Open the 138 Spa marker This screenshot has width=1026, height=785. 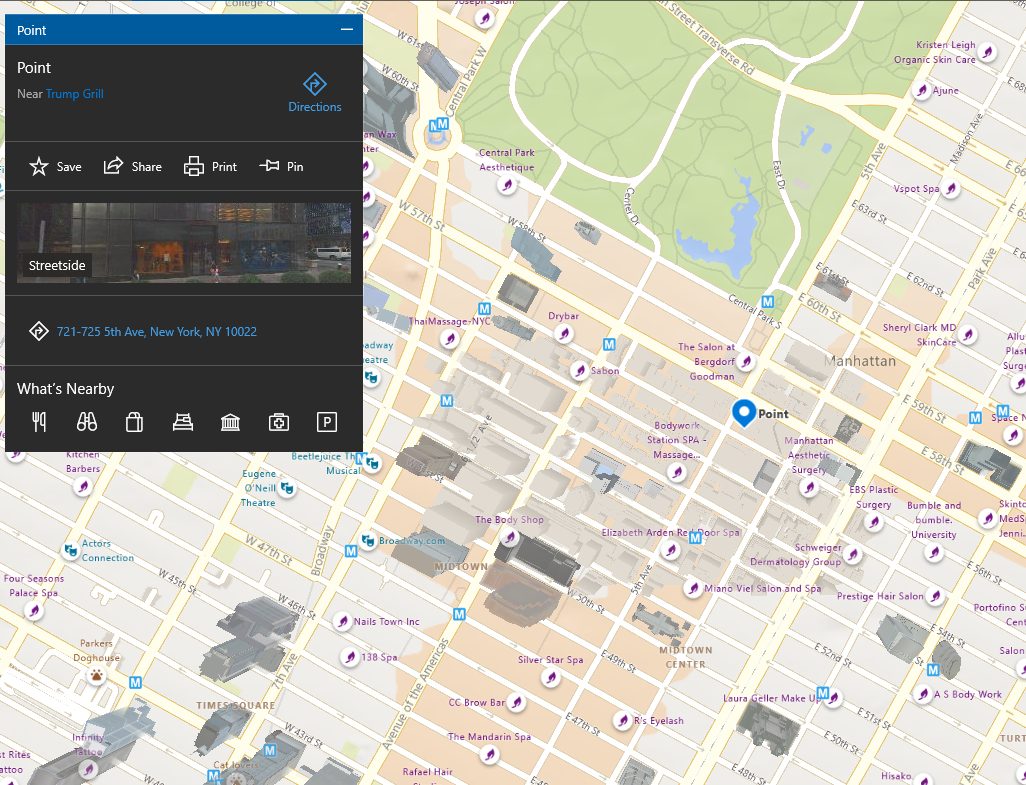coord(351,656)
